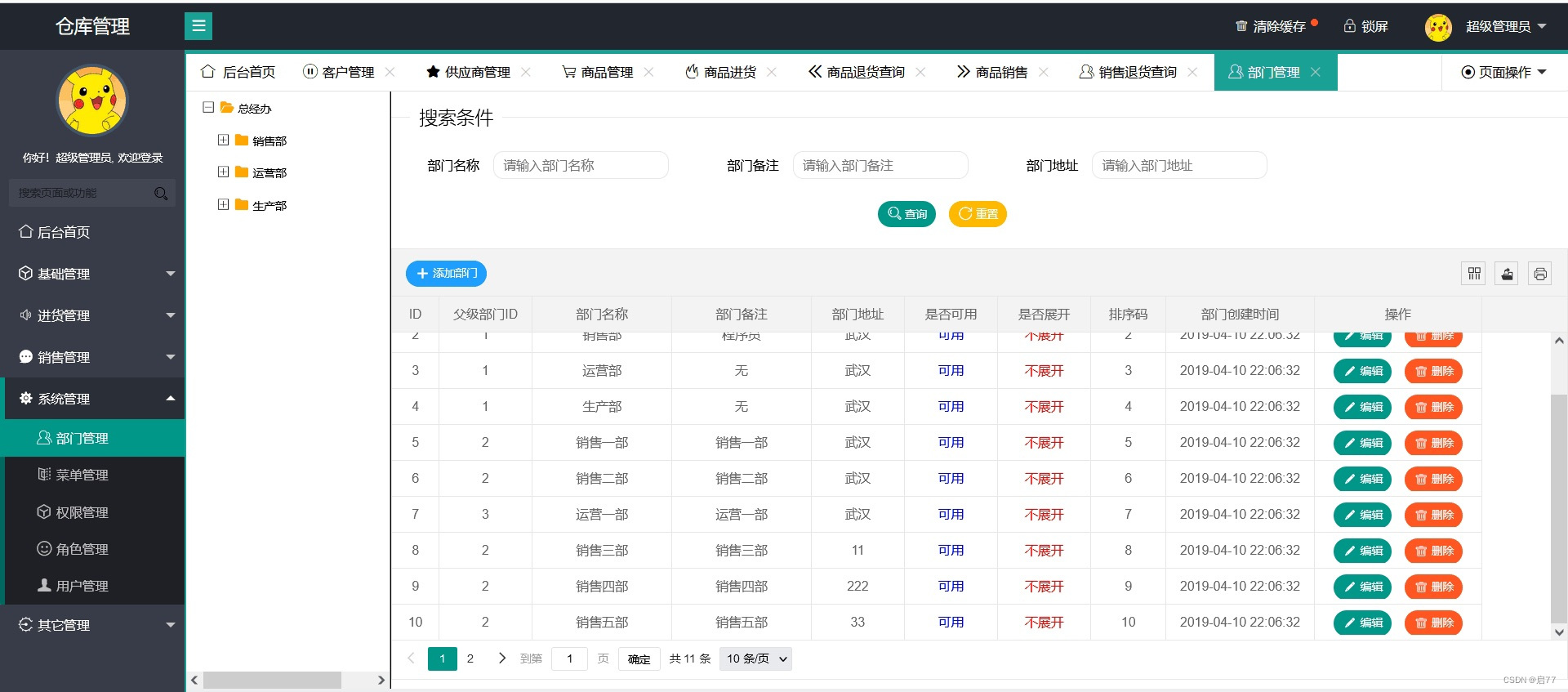Select 部门管理 in the sidebar submenu
This screenshot has height=692, width=1568.
[x=92, y=438]
